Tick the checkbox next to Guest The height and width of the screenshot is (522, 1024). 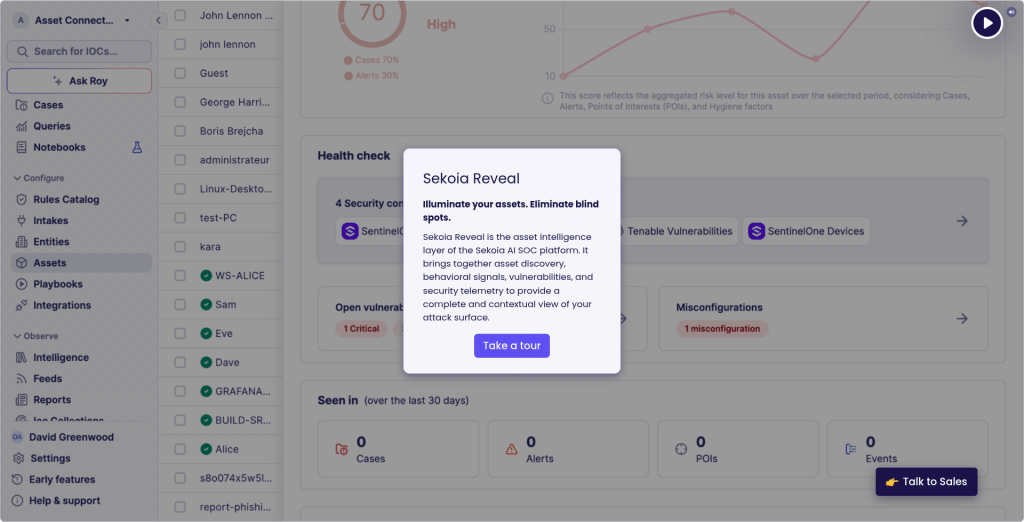click(x=180, y=73)
